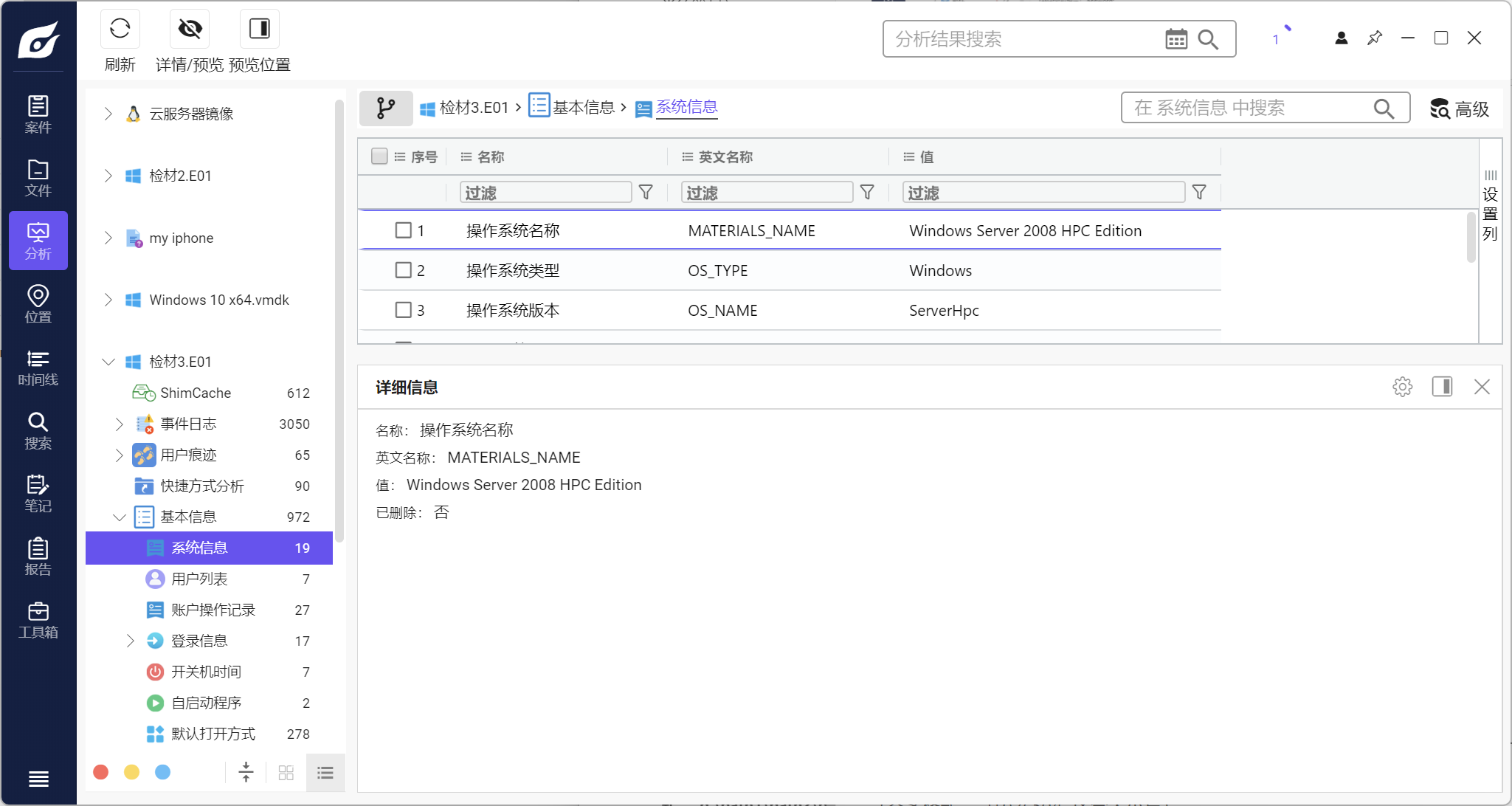Screen dimensions: 1512x806
Task: Switch to the 分析 sidebar section
Action: point(38,241)
